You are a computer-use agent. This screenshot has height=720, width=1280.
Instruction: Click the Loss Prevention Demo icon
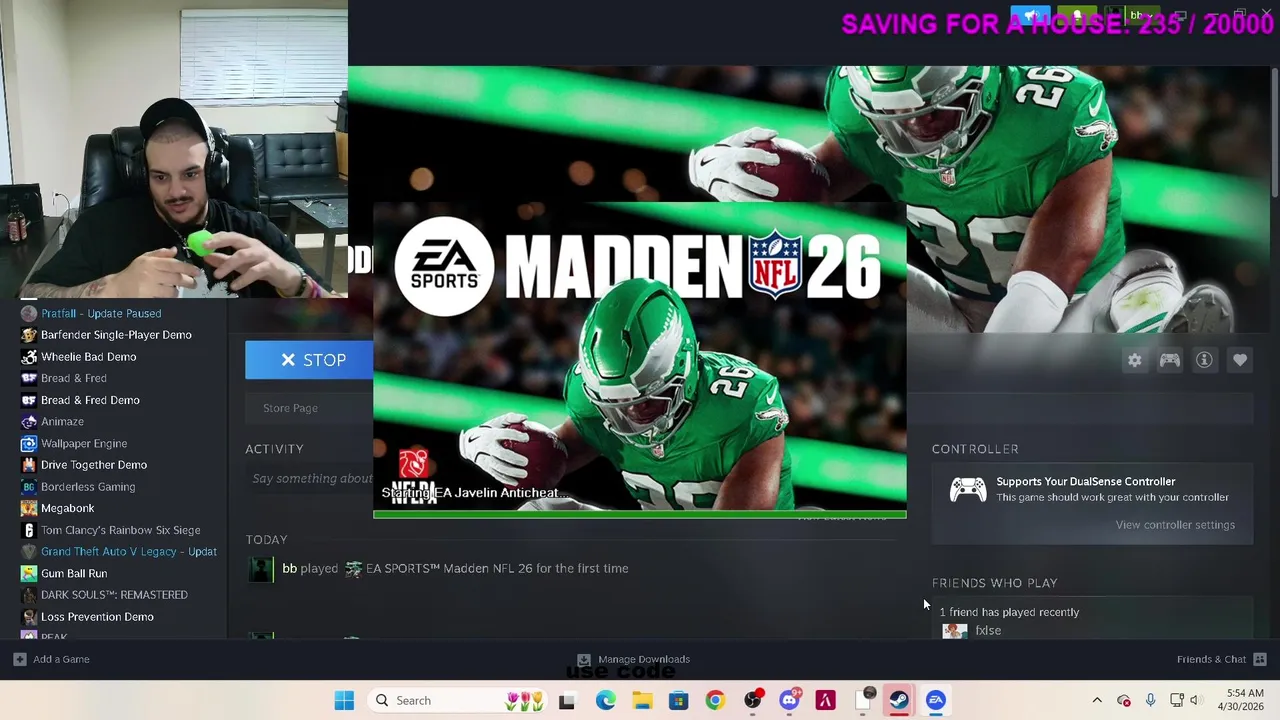pos(28,617)
